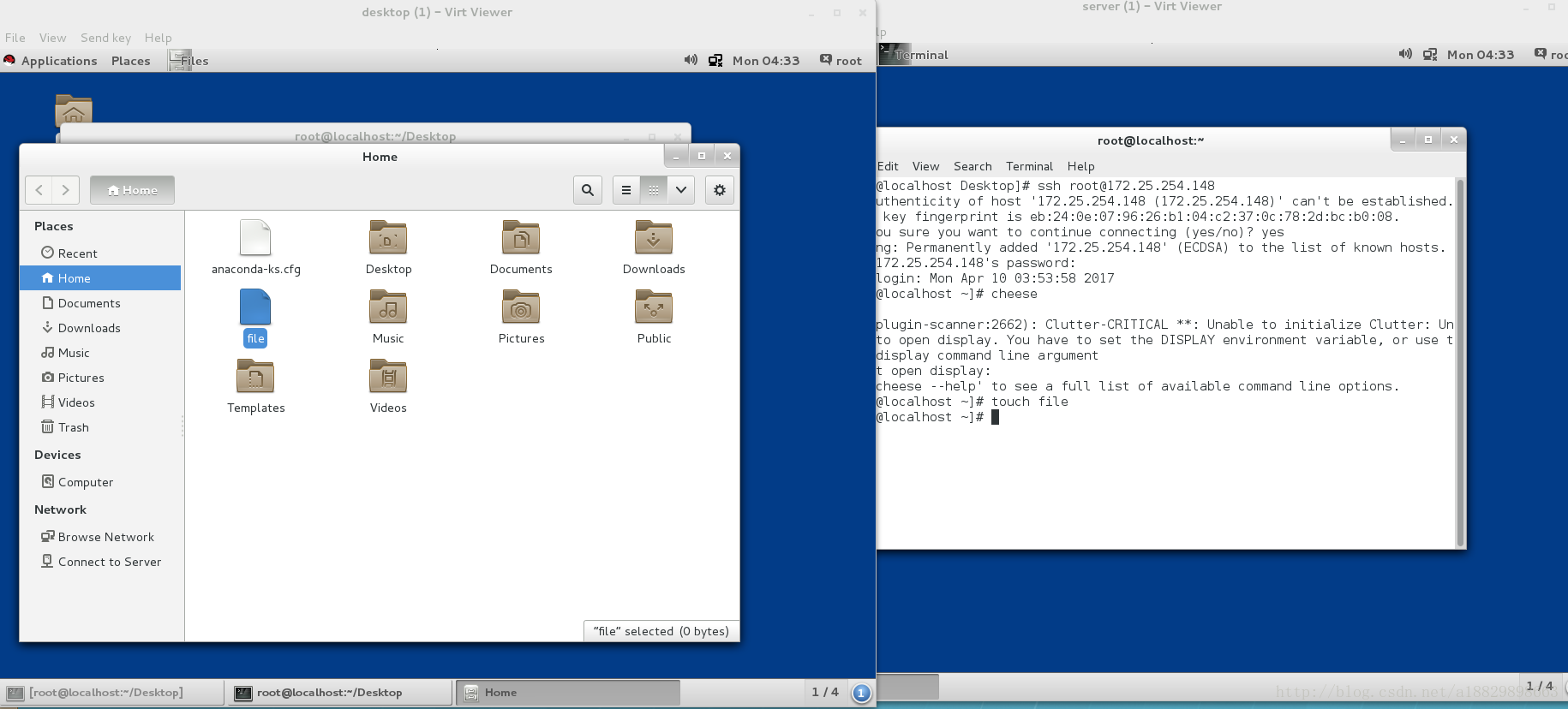The width and height of the screenshot is (1568, 709).
Task: Select Videos in the Places sidebar
Action: tap(100, 402)
